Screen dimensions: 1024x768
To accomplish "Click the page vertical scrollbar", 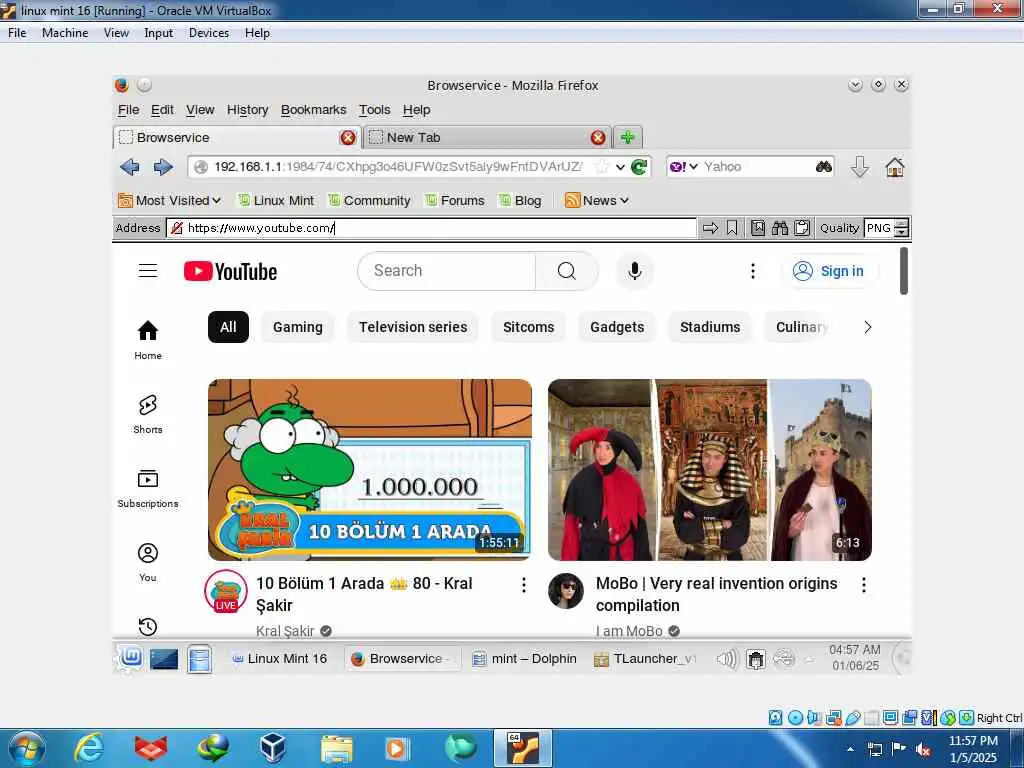I will coord(904,271).
